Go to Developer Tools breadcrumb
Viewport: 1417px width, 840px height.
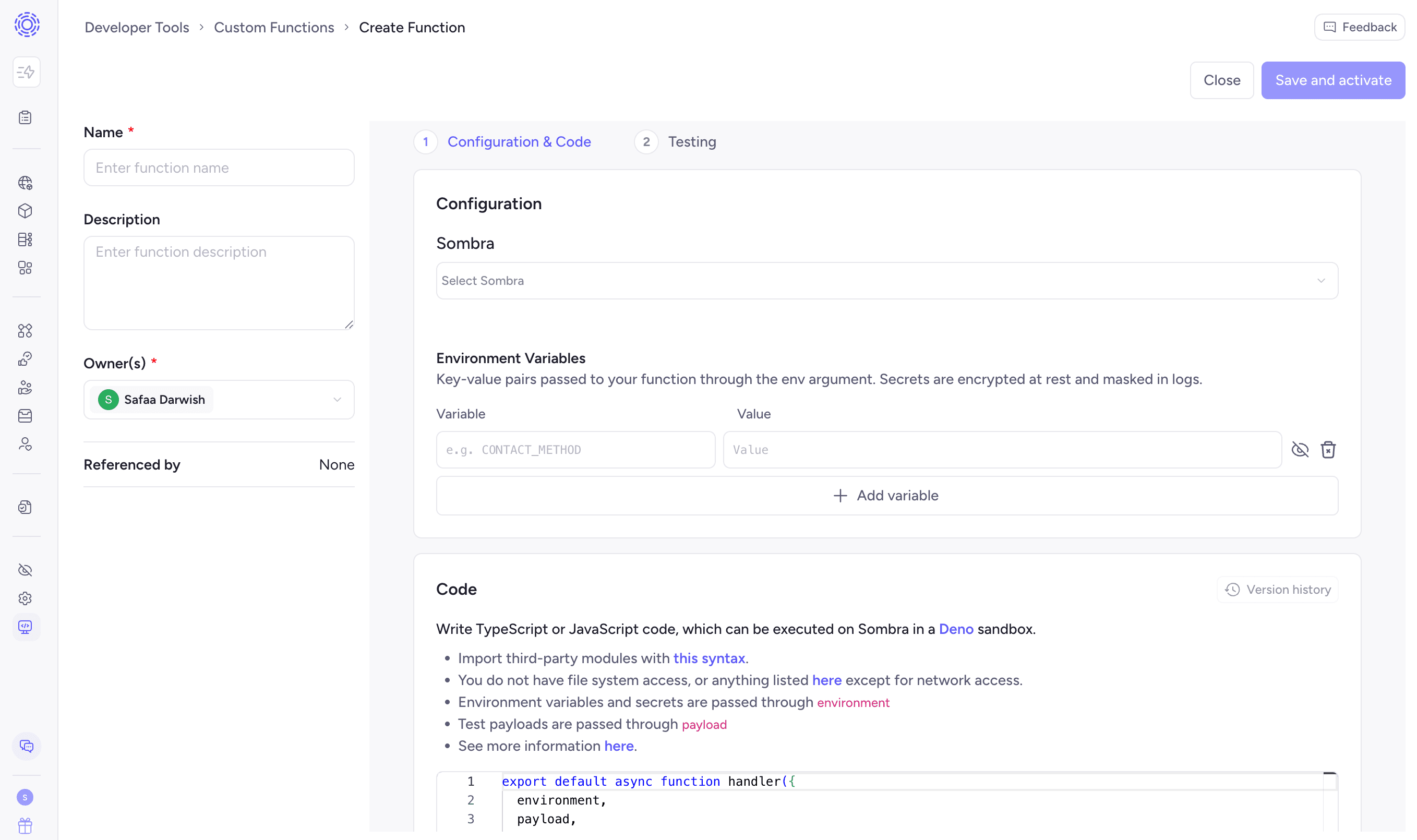tap(136, 27)
